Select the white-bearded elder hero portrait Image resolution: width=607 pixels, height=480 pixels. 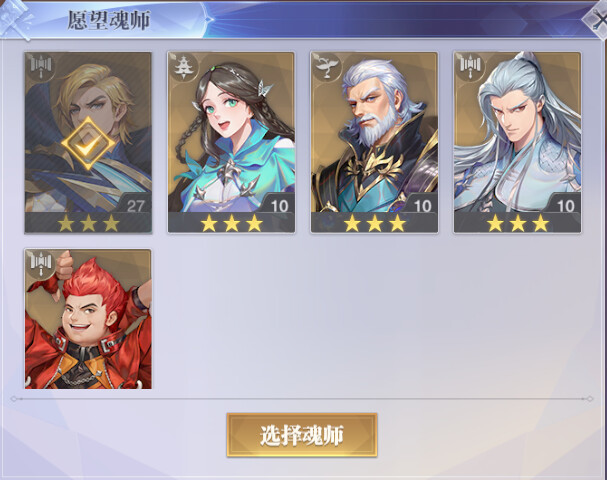tap(374, 132)
